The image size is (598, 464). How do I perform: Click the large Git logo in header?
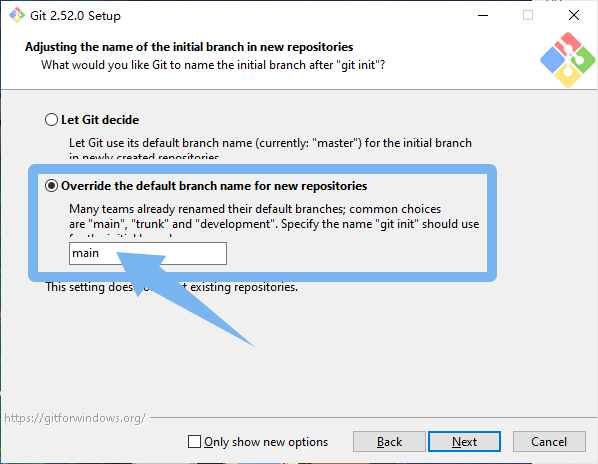pos(567,60)
